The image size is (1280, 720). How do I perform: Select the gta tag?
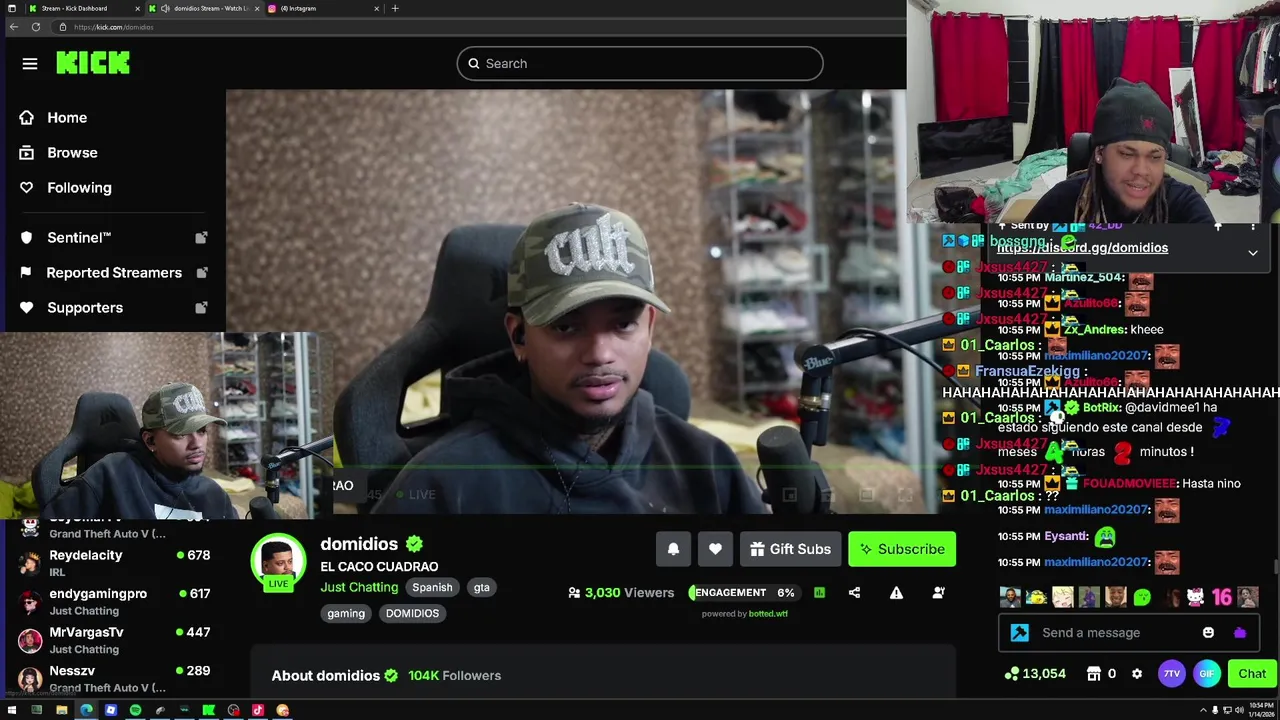(481, 588)
